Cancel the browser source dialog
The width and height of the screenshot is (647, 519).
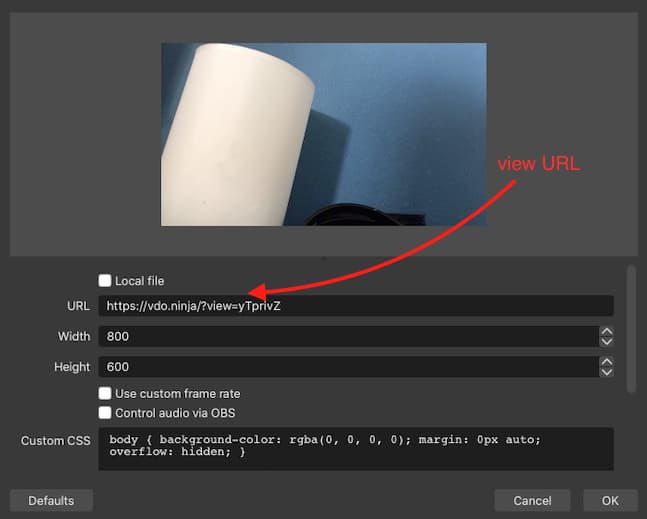click(532, 500)
